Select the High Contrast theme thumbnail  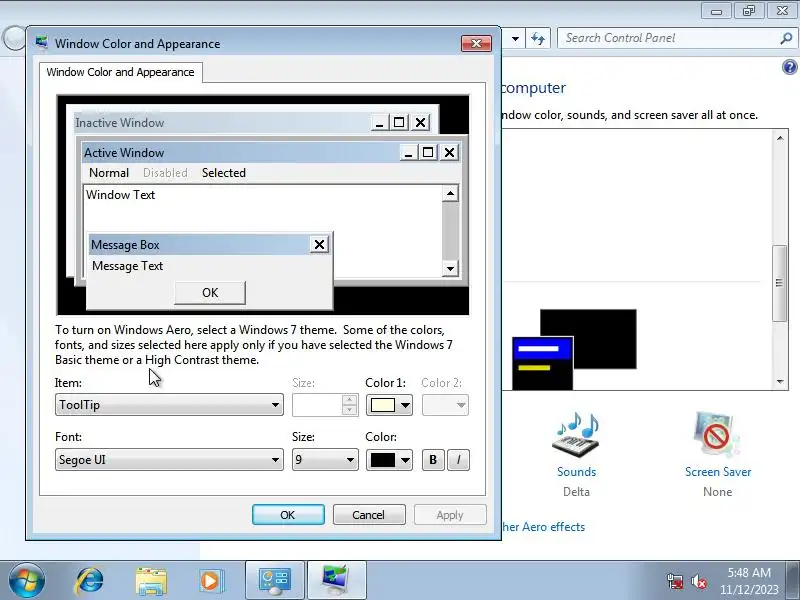click(574, 349)
